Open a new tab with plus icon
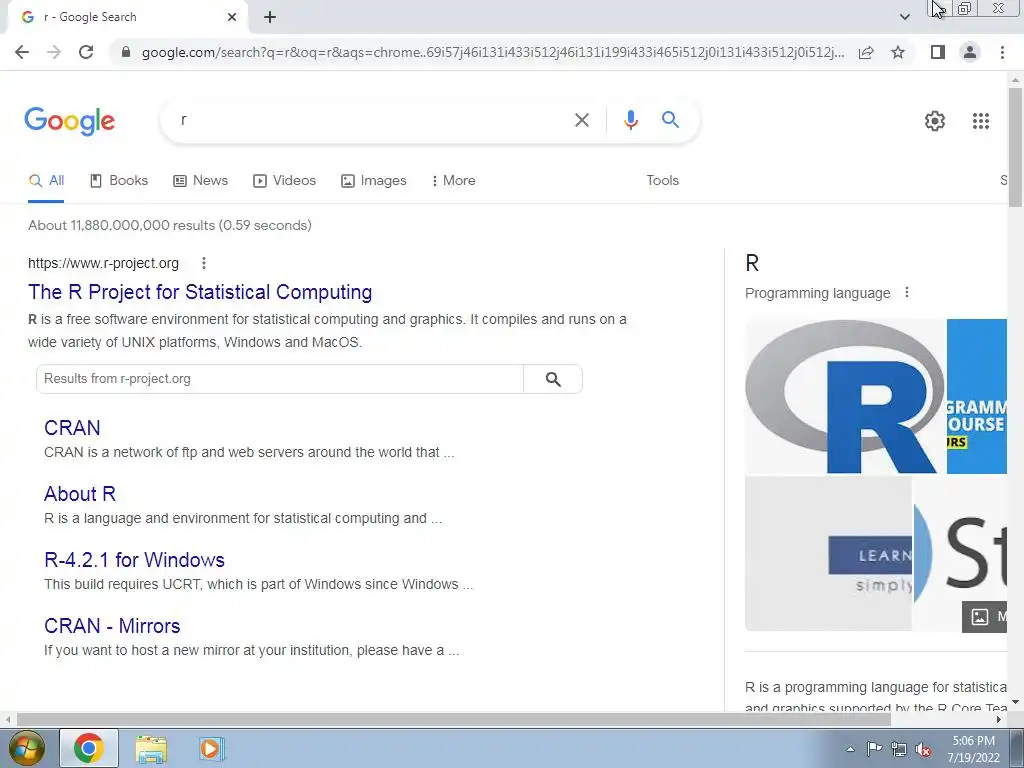1024x768 pixels. pyautogui.click(x=270, y=18)
